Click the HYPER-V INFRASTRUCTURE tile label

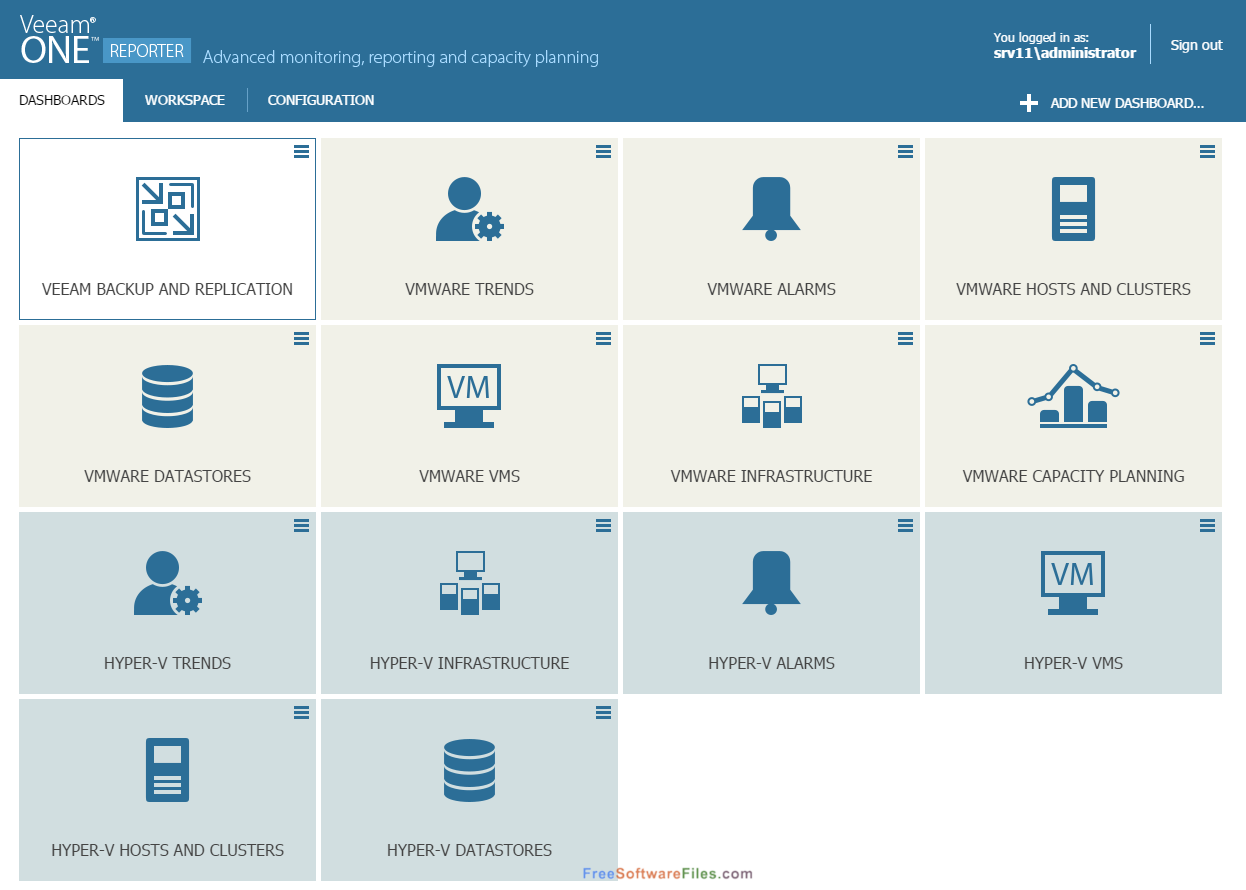(469, 663)
